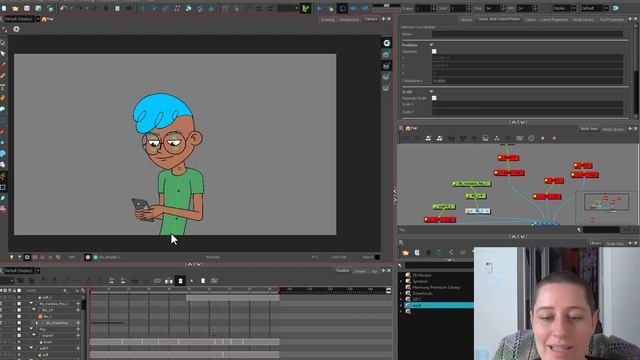This screenshot has width=640, height=360.
Task: Select the green peg node in Node view
Action: point(471,184)
